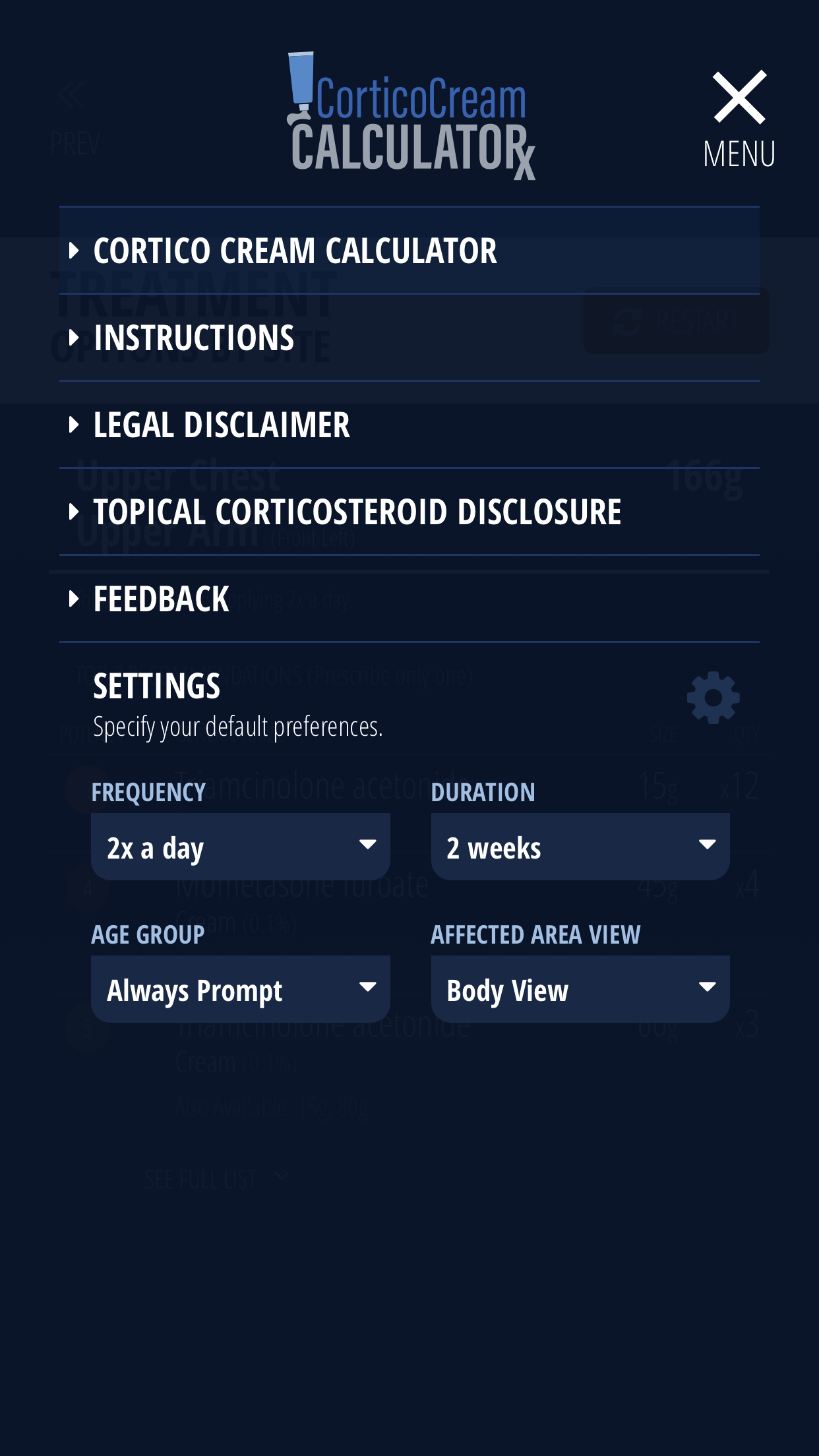The height and width of the screenshot is (1456, 819).
Task: Click the Settings heading text
Action: (x=158, y=686)
